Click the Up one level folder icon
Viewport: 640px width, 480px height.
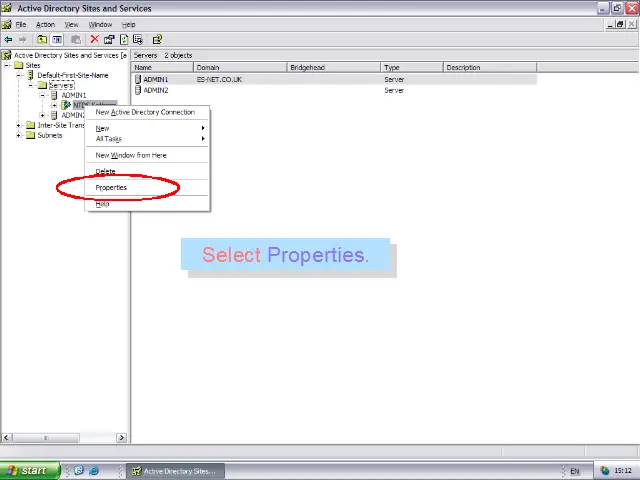(x=42, y=40)
